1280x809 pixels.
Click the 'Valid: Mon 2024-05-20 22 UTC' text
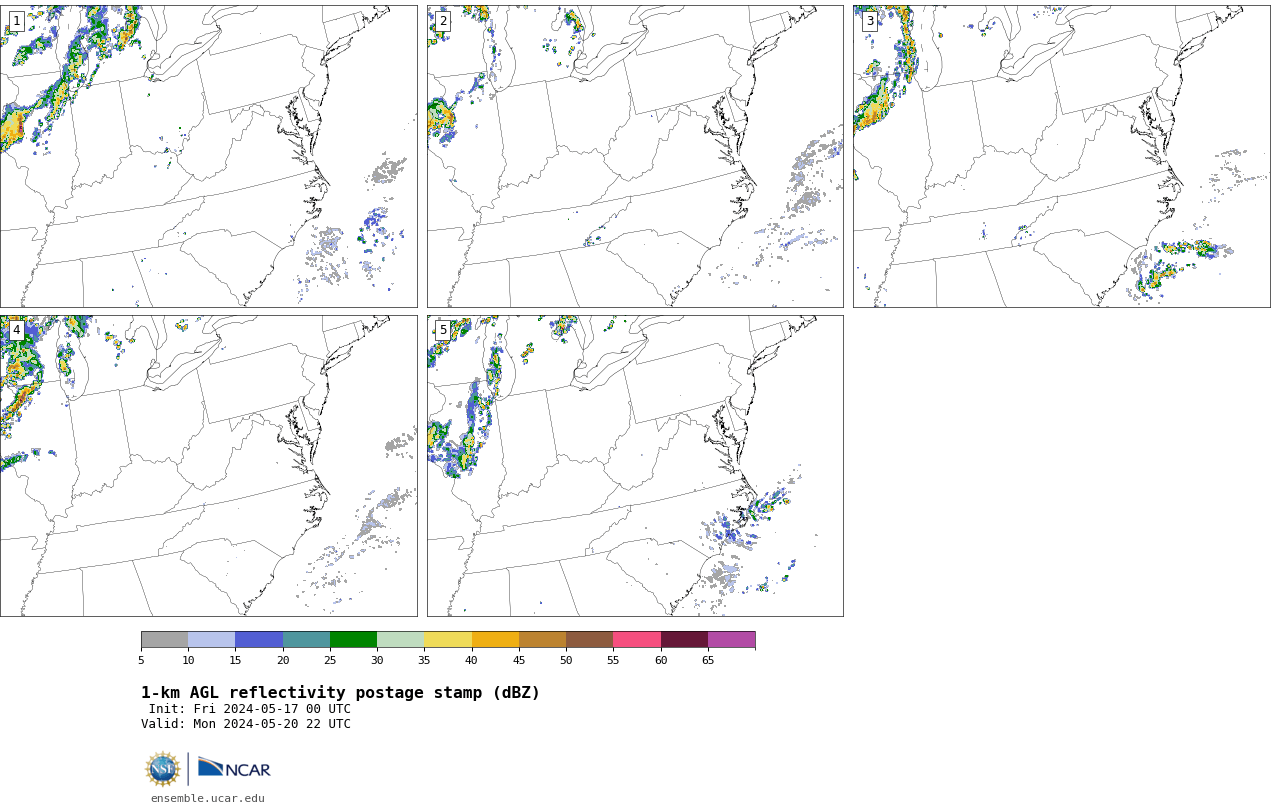click(246, 724)
